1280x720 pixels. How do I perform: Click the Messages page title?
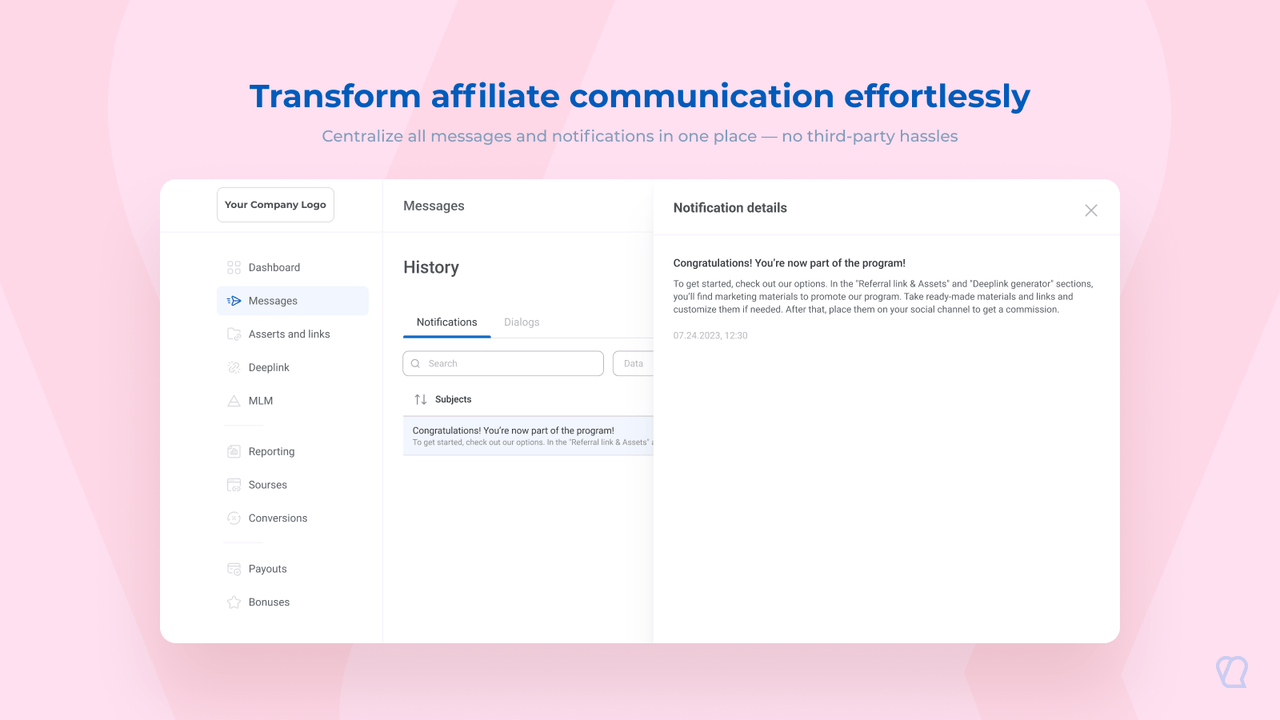(x=434, y=206)
